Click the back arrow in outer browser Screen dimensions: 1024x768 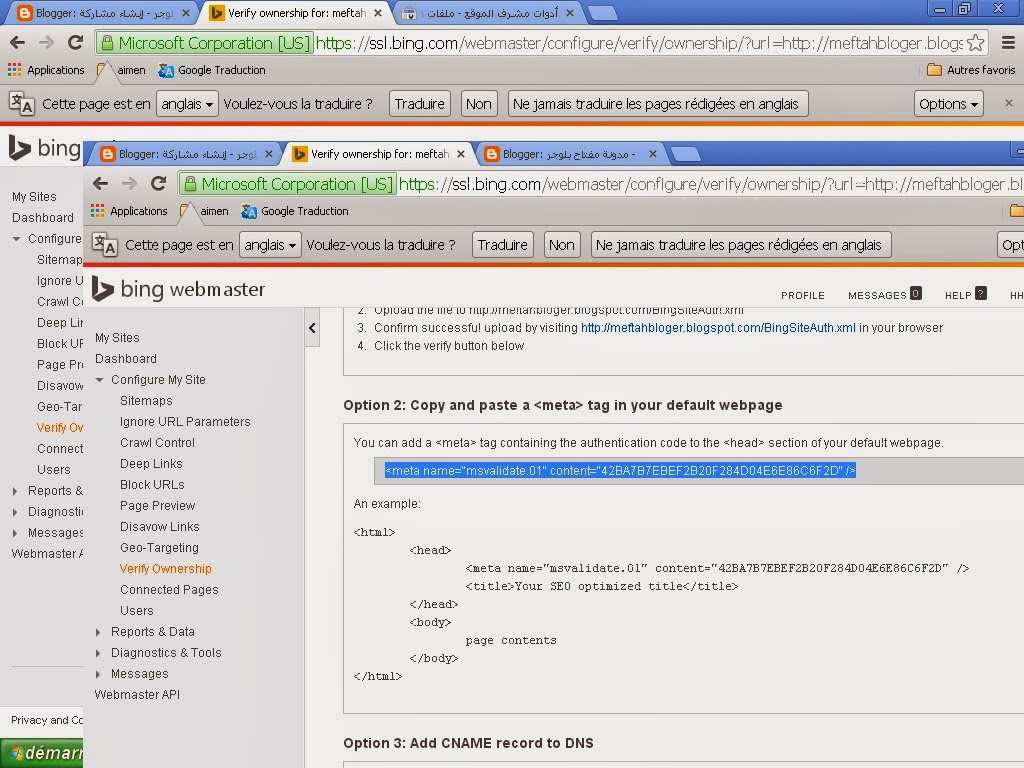click(18, 43)
